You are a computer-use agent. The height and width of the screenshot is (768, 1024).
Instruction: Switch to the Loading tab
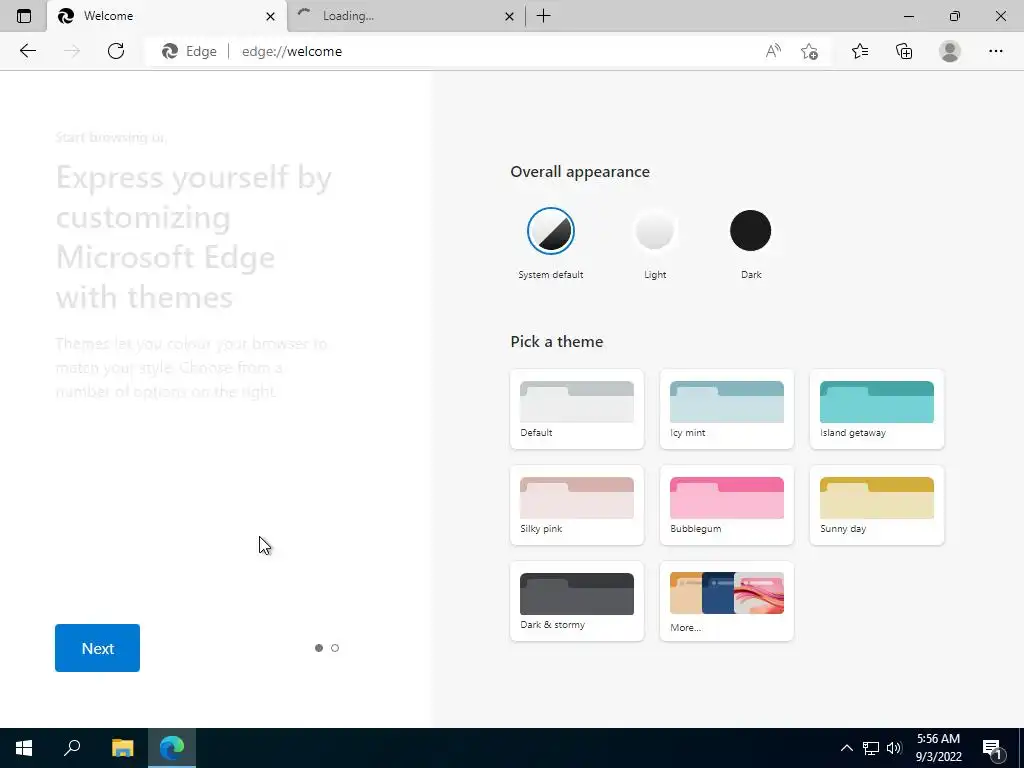coord(406,16)
